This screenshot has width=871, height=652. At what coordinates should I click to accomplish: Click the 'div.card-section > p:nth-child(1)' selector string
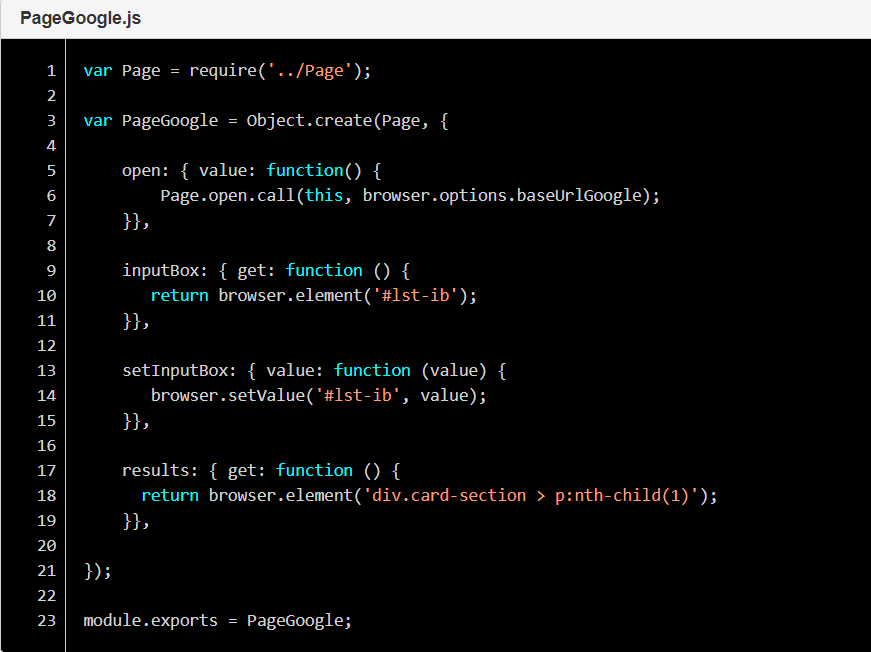tap(530, 495)
